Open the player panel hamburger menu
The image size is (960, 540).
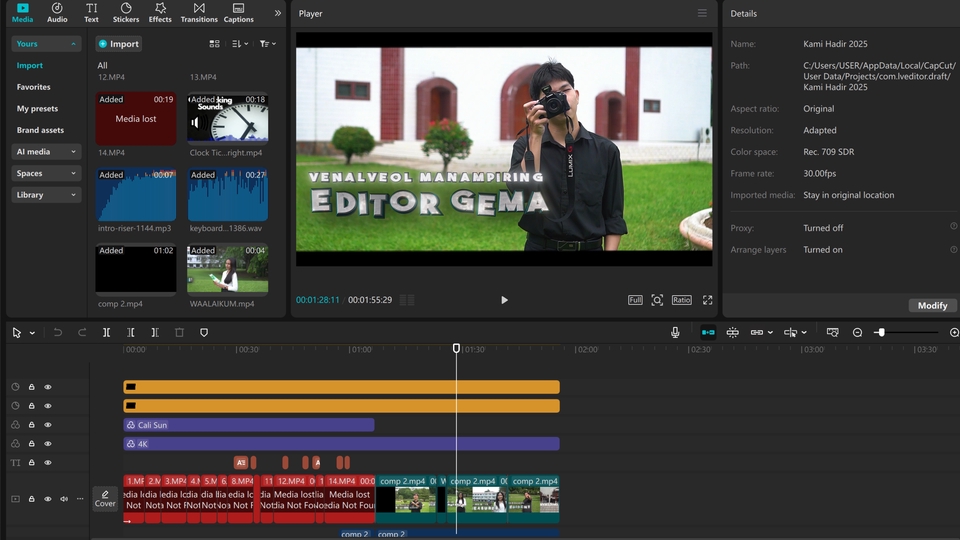pos(702,14)
